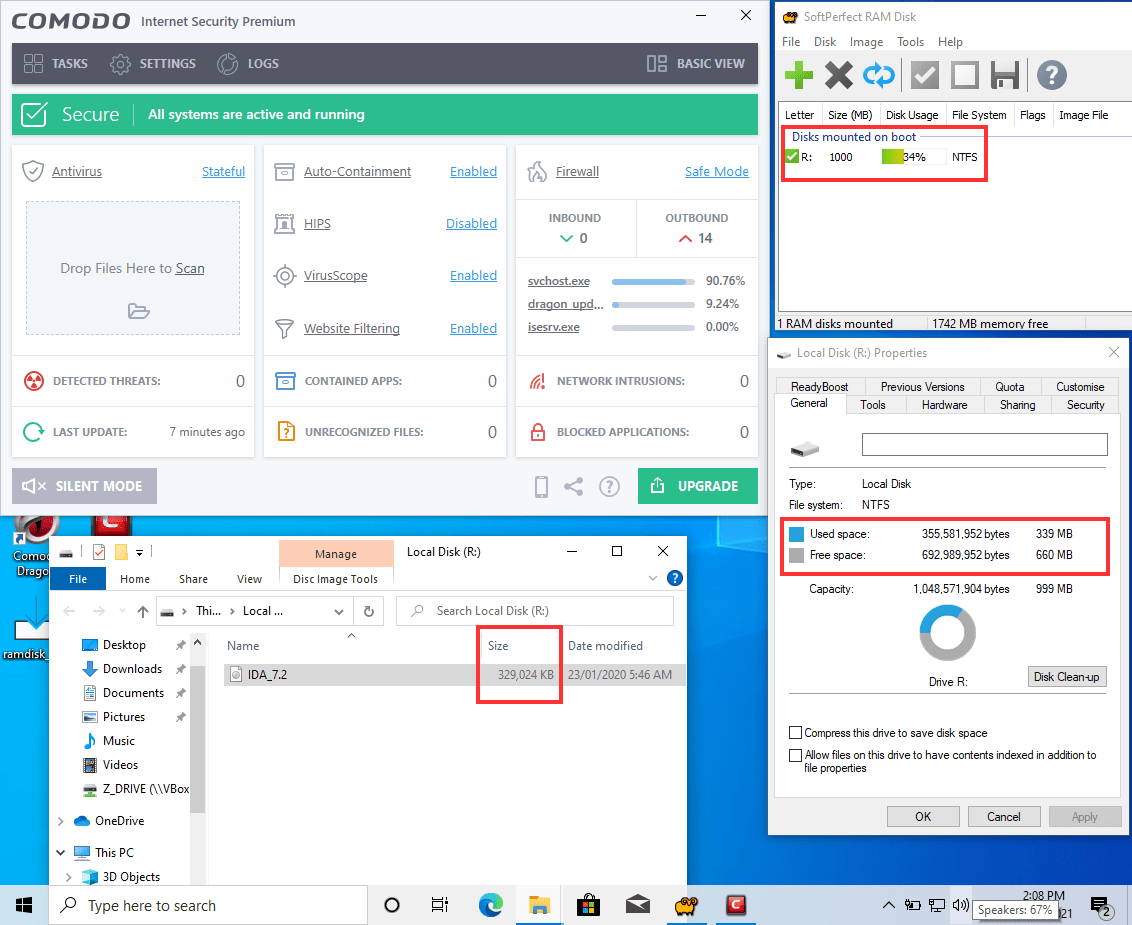Click Comodo taskbar icon
1132x925 pixels.
click(x=736, y=906)
